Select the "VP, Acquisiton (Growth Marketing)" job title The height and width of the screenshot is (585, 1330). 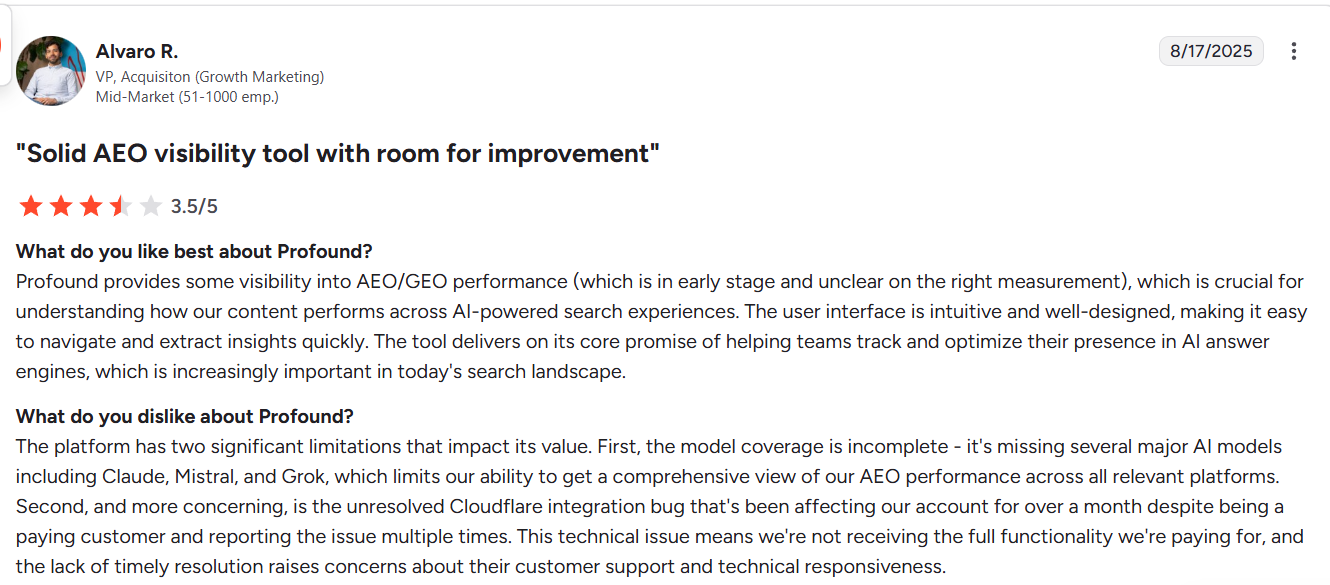[210, 77]
